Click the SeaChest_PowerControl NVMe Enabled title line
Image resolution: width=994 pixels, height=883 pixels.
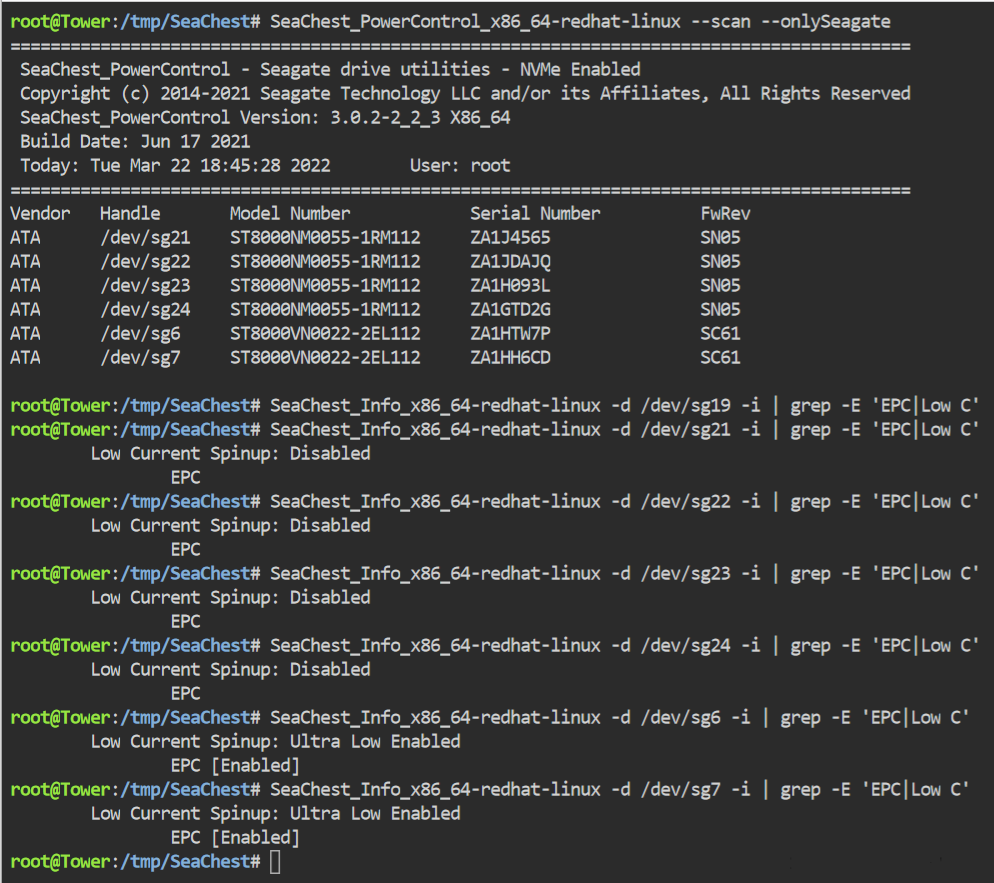point(330,70)
